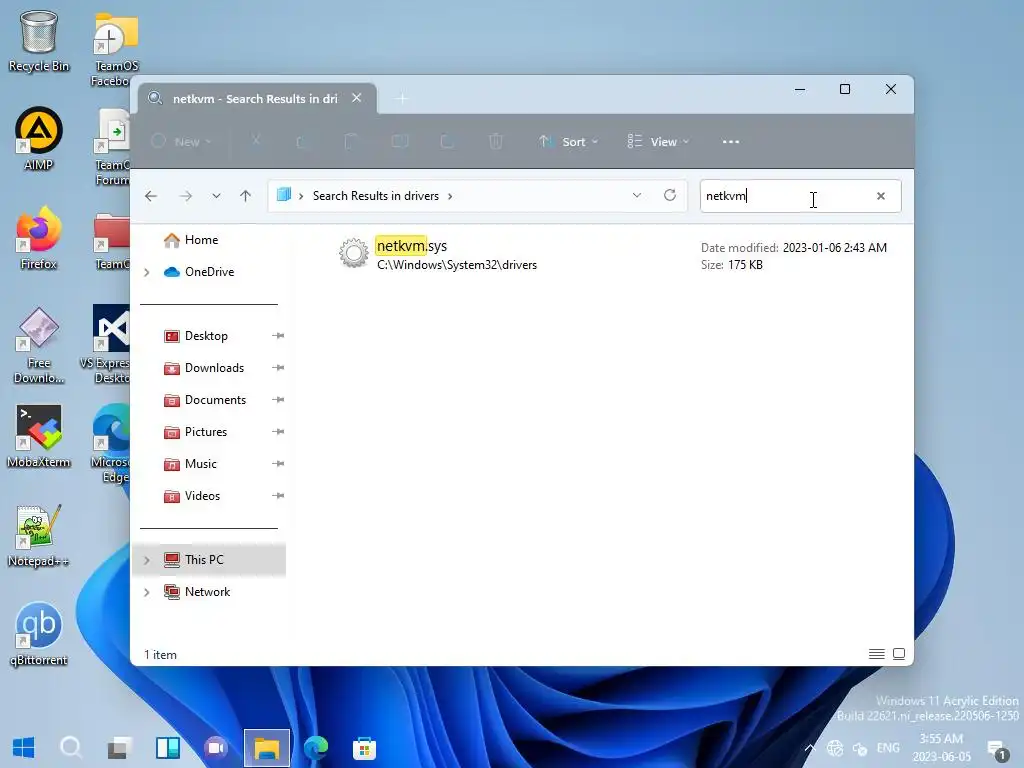Open the Notepad++ desktop shortcut
The image size is (1024, 768).
pyautogui.click(x=39, y=536)
